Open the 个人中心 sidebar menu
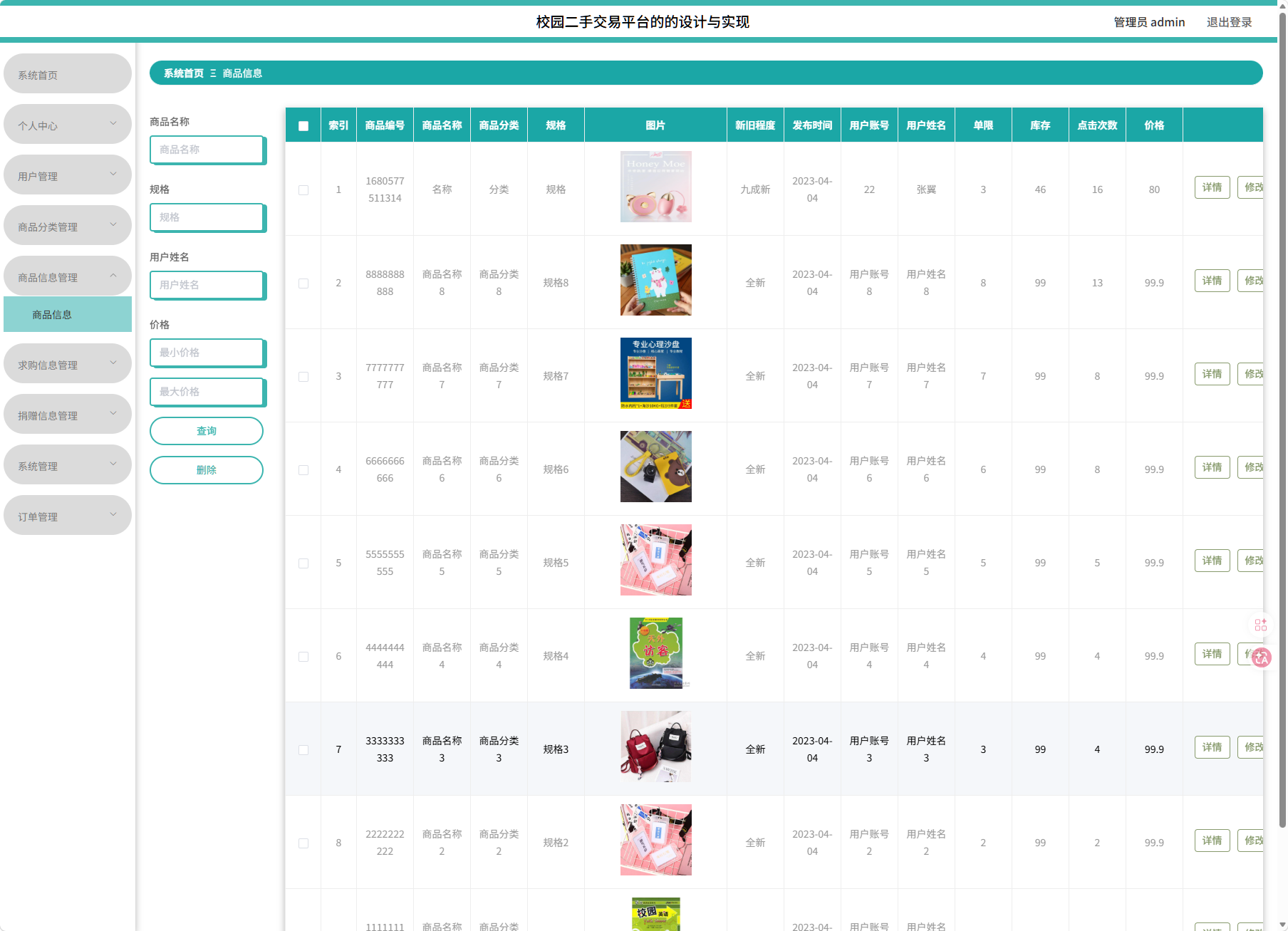This screenshot has width=1288, height=931. pos(68,124)
